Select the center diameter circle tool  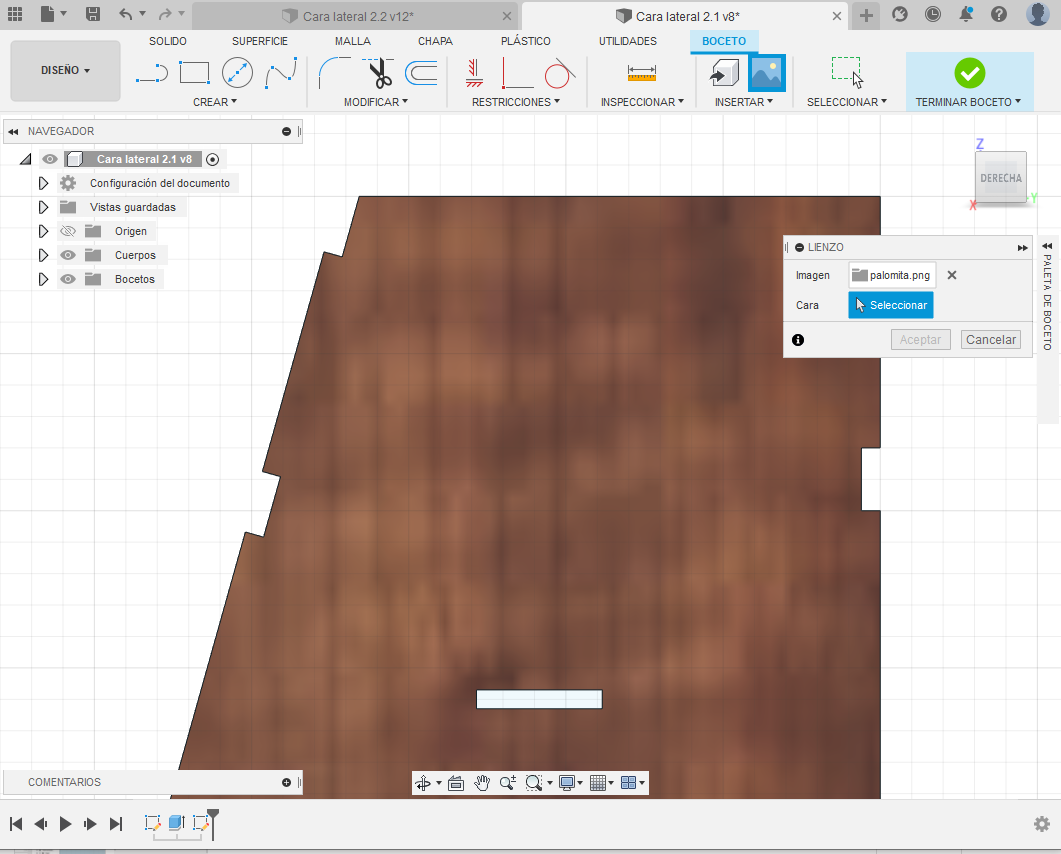[237, 73]
